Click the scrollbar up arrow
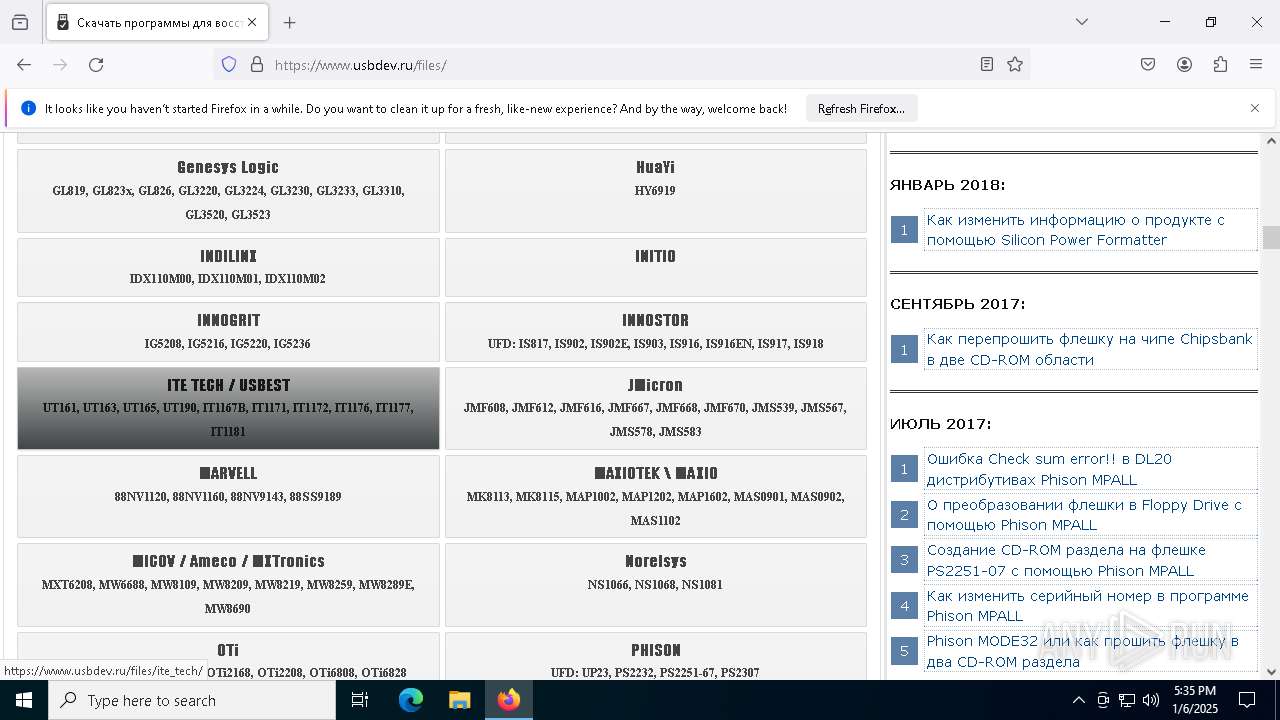The height and width of the screenshot is (720, 1280). click(x=1271, y=141)
